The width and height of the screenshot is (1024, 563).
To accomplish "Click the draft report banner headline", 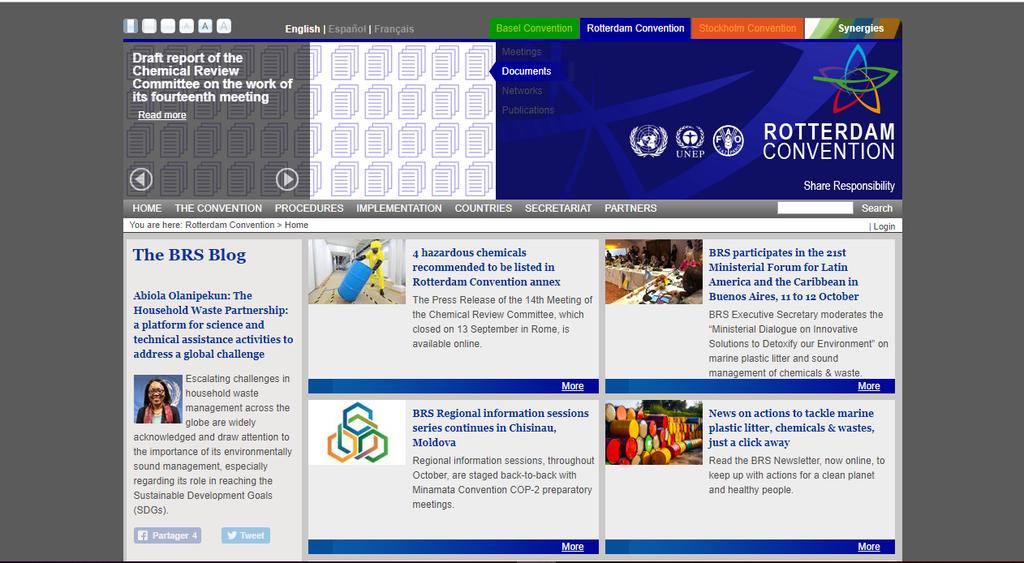I will coord(212,77).
